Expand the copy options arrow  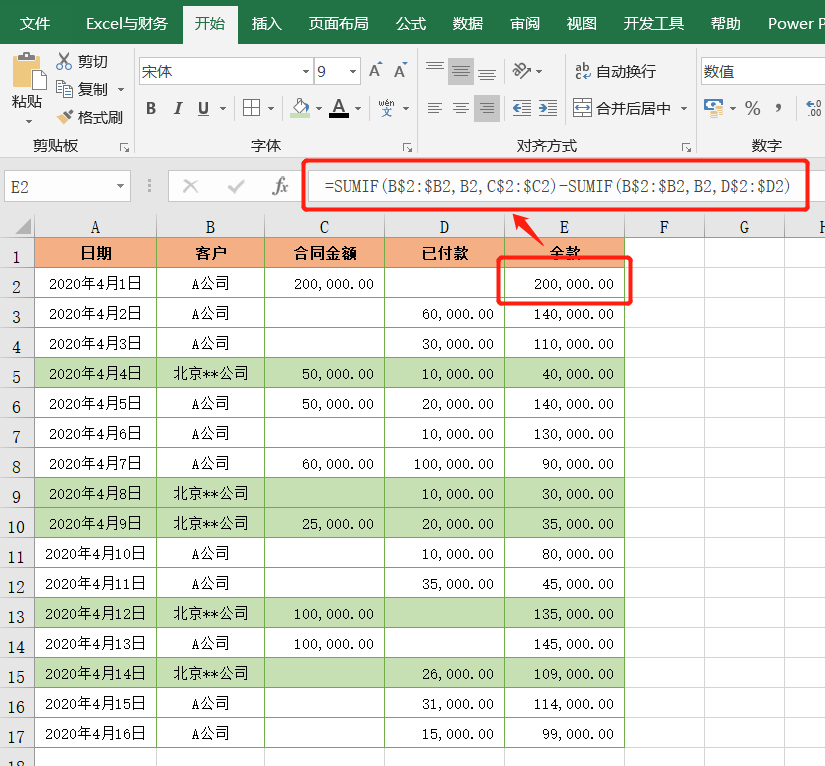coord(121,89)
